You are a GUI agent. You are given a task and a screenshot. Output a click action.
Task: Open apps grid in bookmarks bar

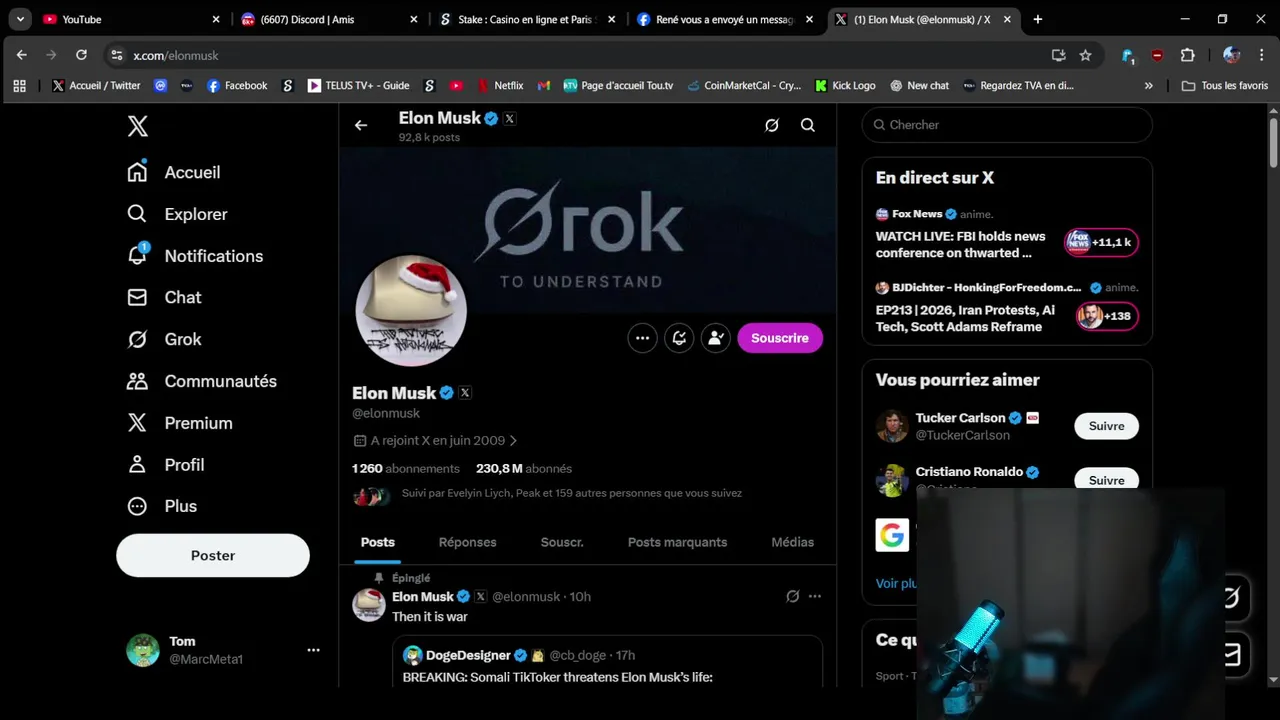(19, 86)
